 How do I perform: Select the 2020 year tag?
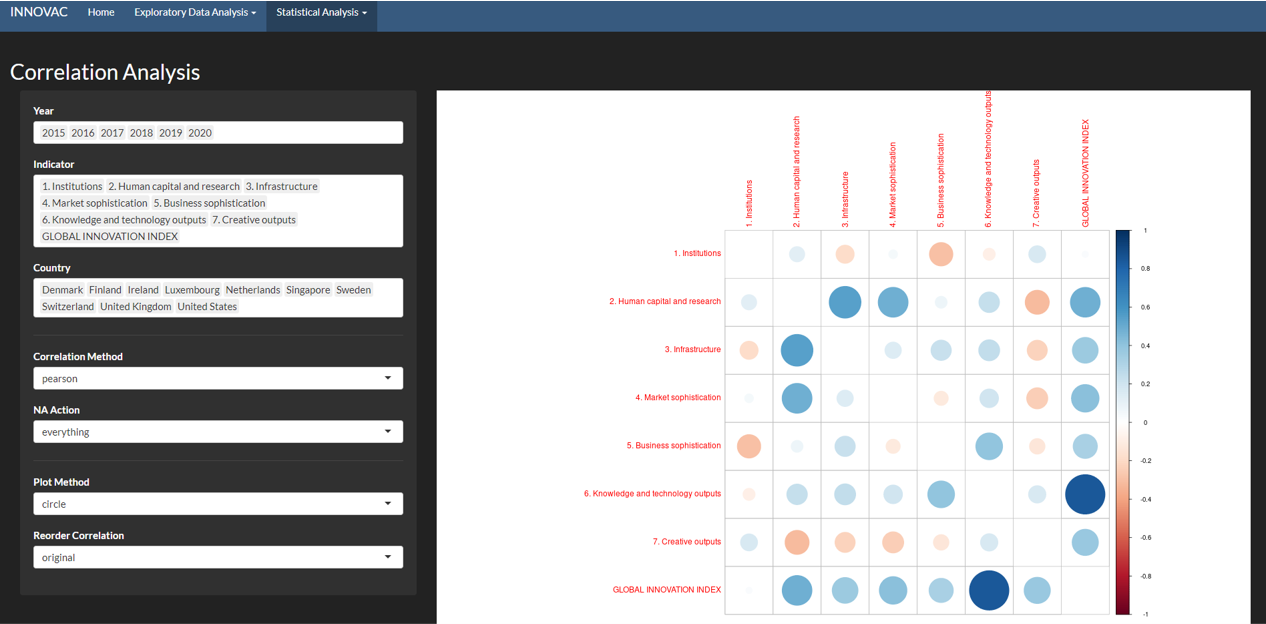[x=200, y=133]
